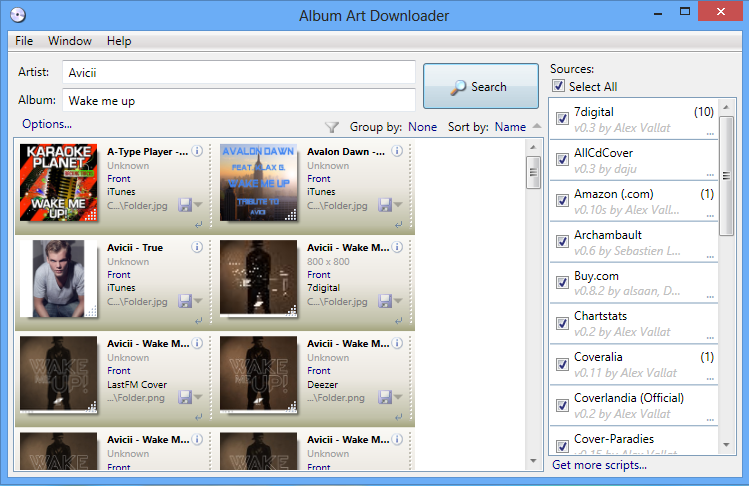Disable the Archambault source
This screenshot has height=486, width=749.
tap(562, 241)
